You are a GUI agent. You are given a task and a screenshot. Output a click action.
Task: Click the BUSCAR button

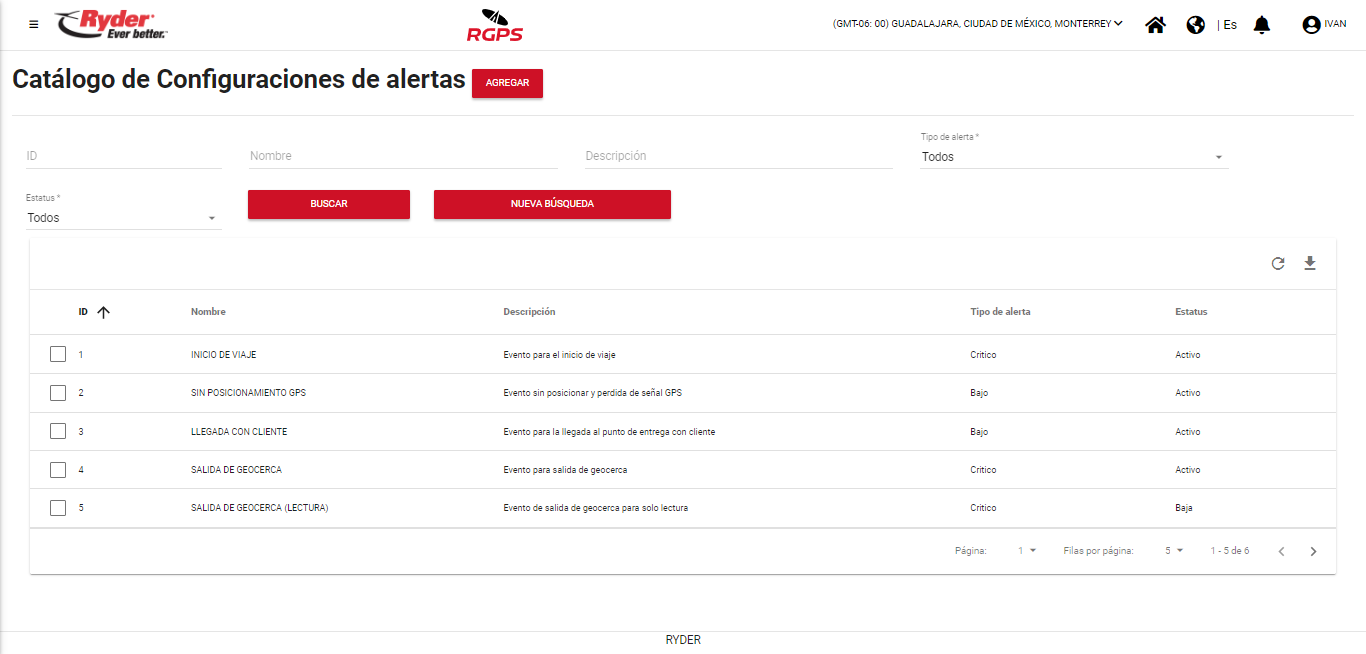click(x=328, y=204)
